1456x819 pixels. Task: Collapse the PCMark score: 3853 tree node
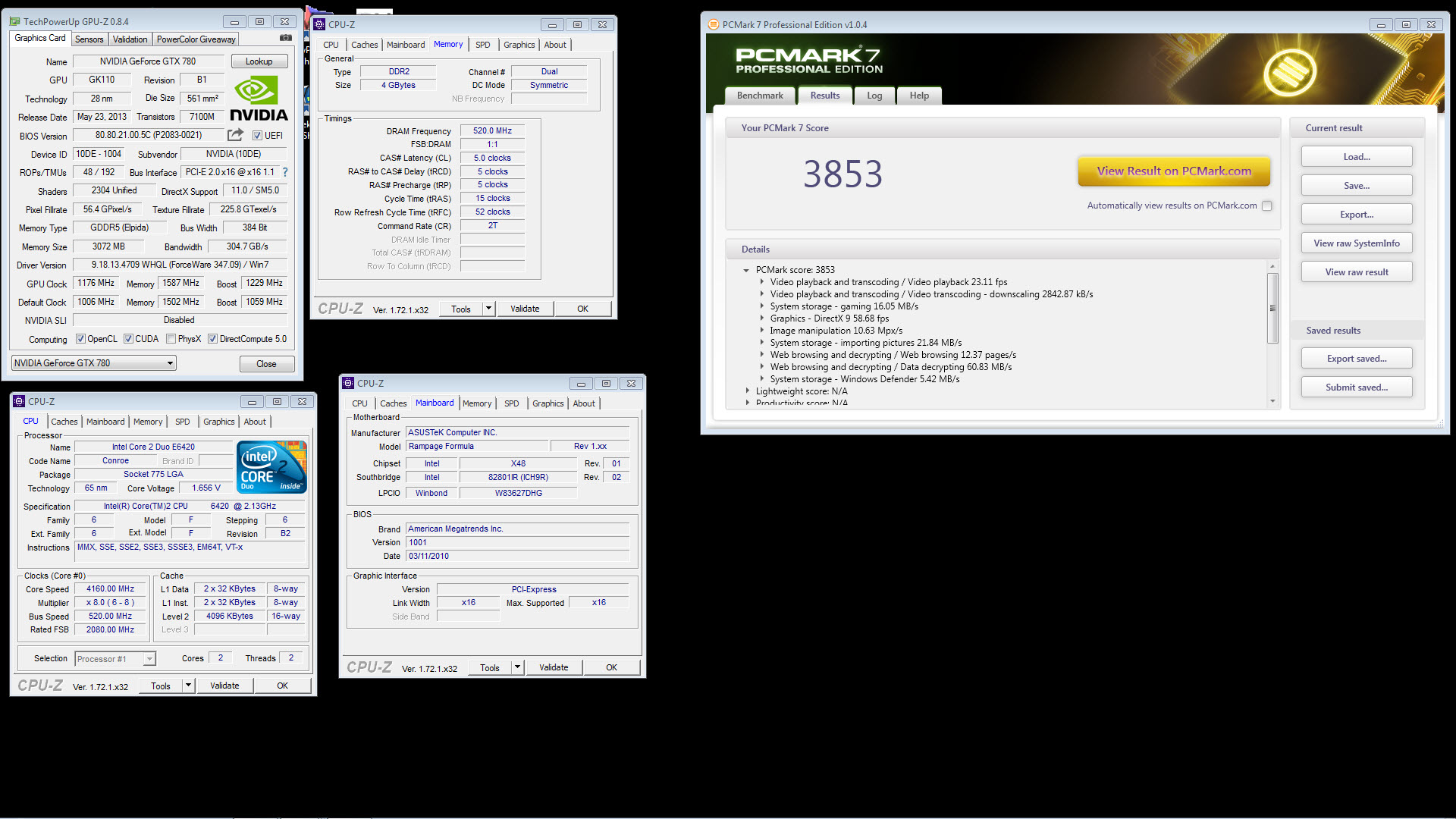(746, 270)
